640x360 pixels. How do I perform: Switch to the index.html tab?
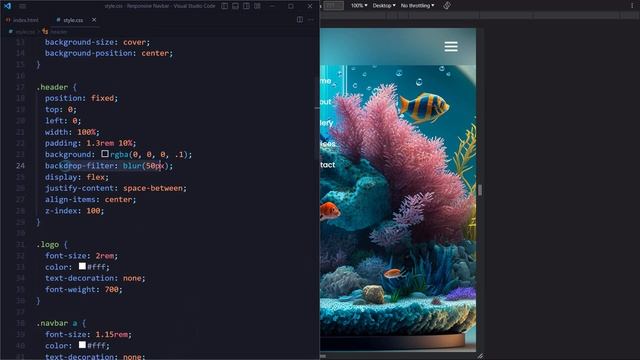(x=22, y=20)
